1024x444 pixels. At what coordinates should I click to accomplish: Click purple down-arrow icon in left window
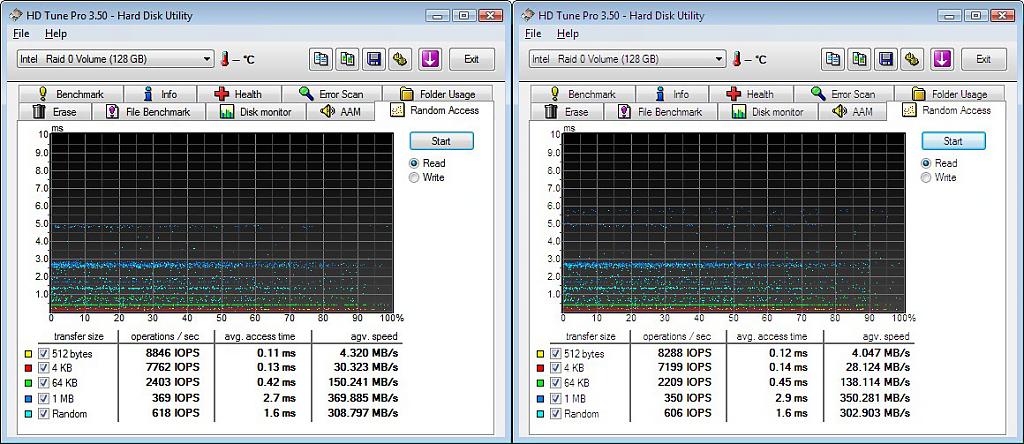430,59
